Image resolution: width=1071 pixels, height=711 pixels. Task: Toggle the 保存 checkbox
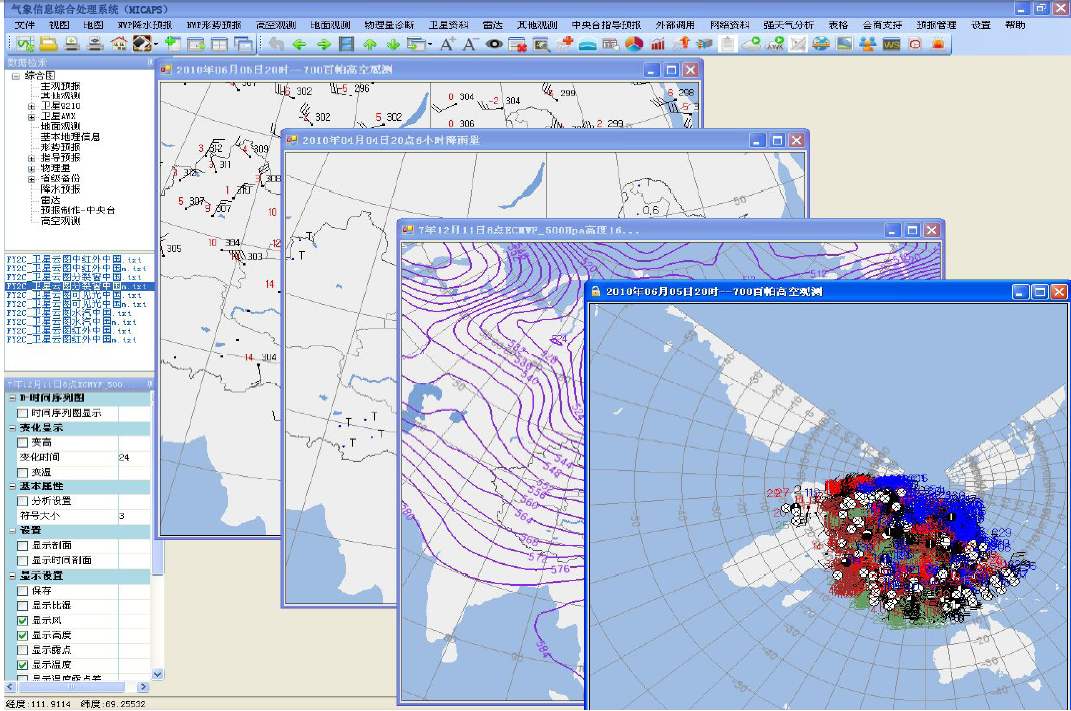(x=23, y=591)
